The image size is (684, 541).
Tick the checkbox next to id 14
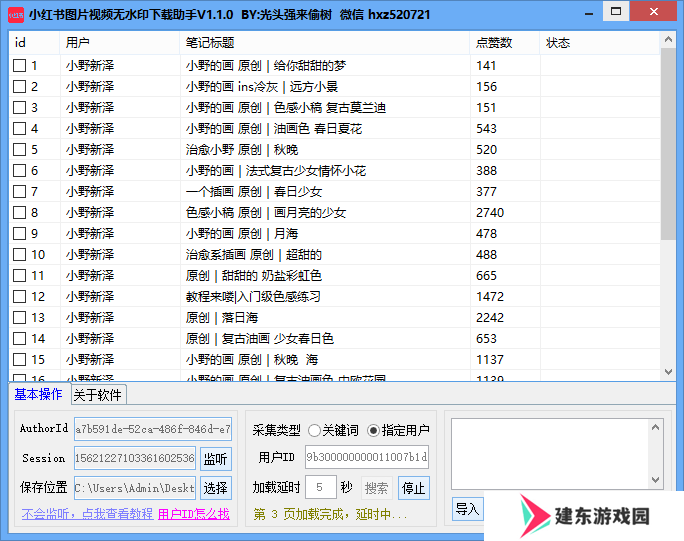19,339
